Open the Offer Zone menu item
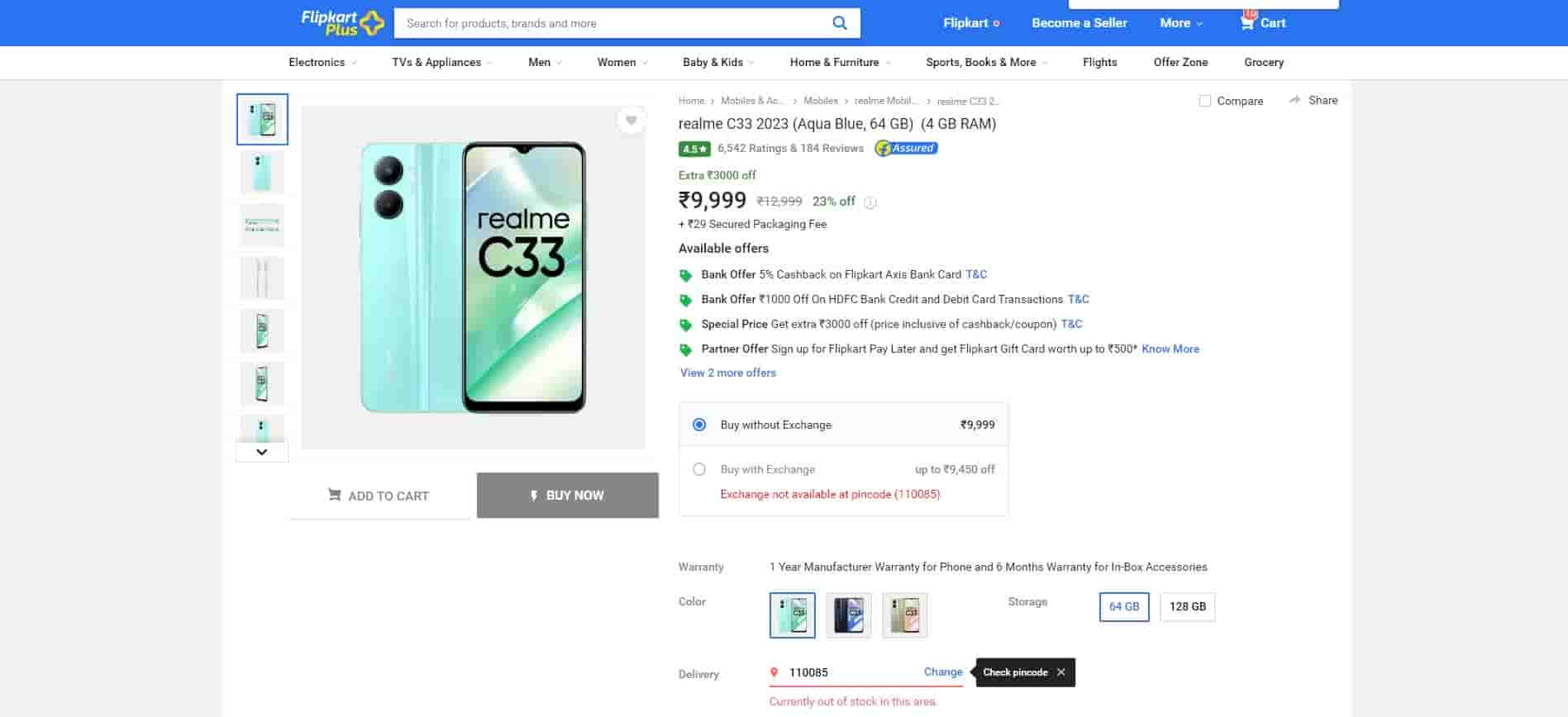 [x=1180, y=63]
